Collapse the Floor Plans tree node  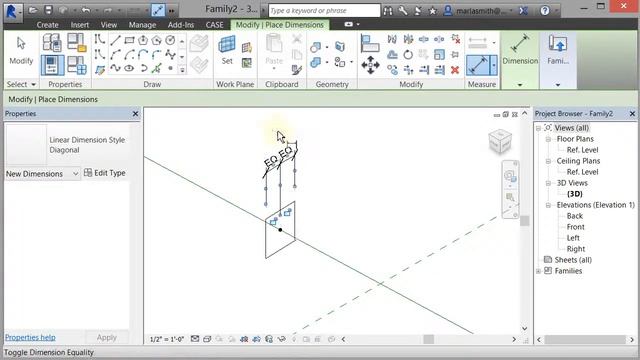549,139
